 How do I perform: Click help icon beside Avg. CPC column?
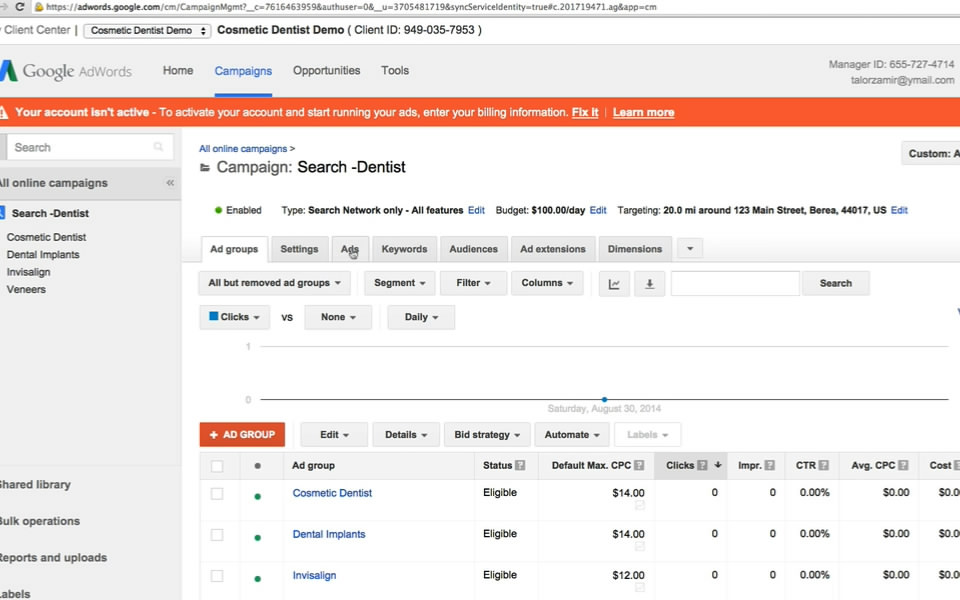[x=903, y=465]
